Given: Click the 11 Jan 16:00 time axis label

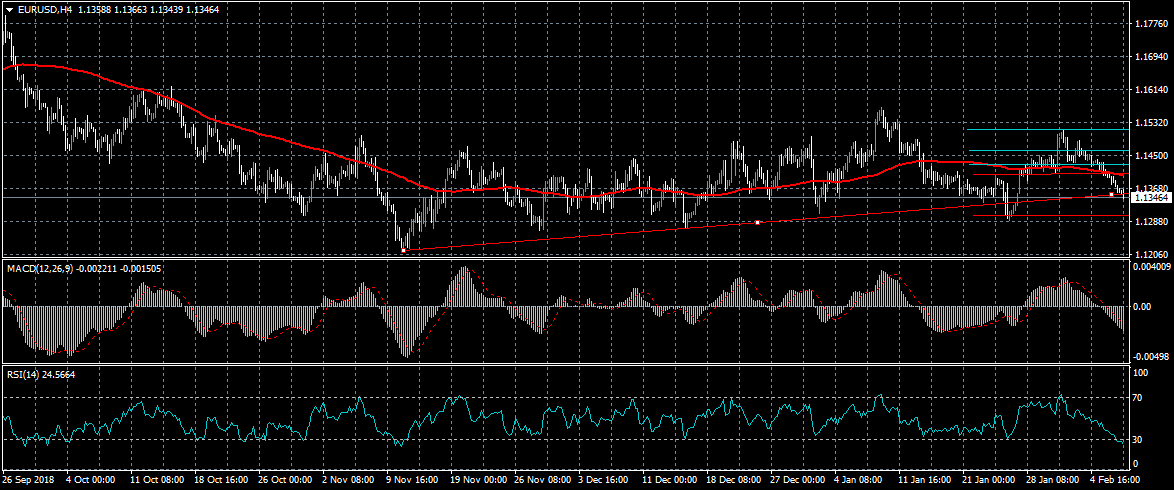Looking at the screenshot, I should pos(925,480).
